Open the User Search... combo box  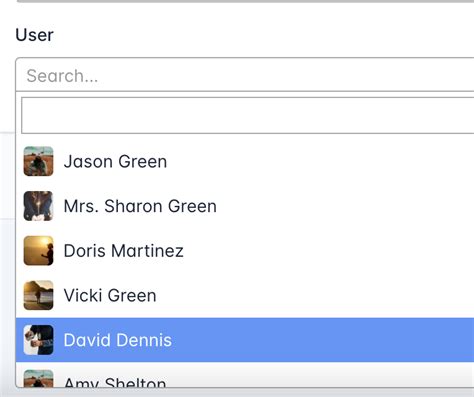click(x=245, y=74)
